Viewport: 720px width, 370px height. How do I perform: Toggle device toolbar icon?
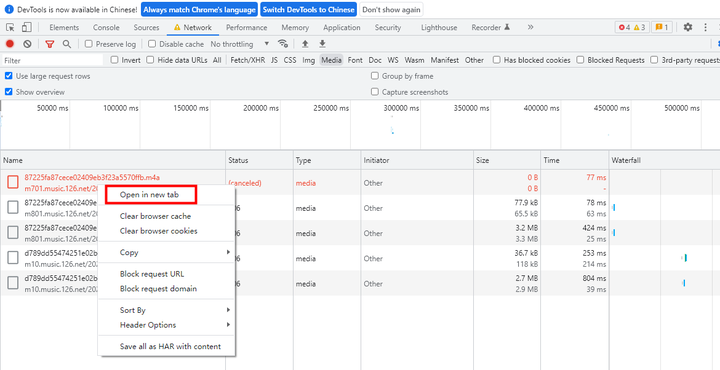click(26, 28)
